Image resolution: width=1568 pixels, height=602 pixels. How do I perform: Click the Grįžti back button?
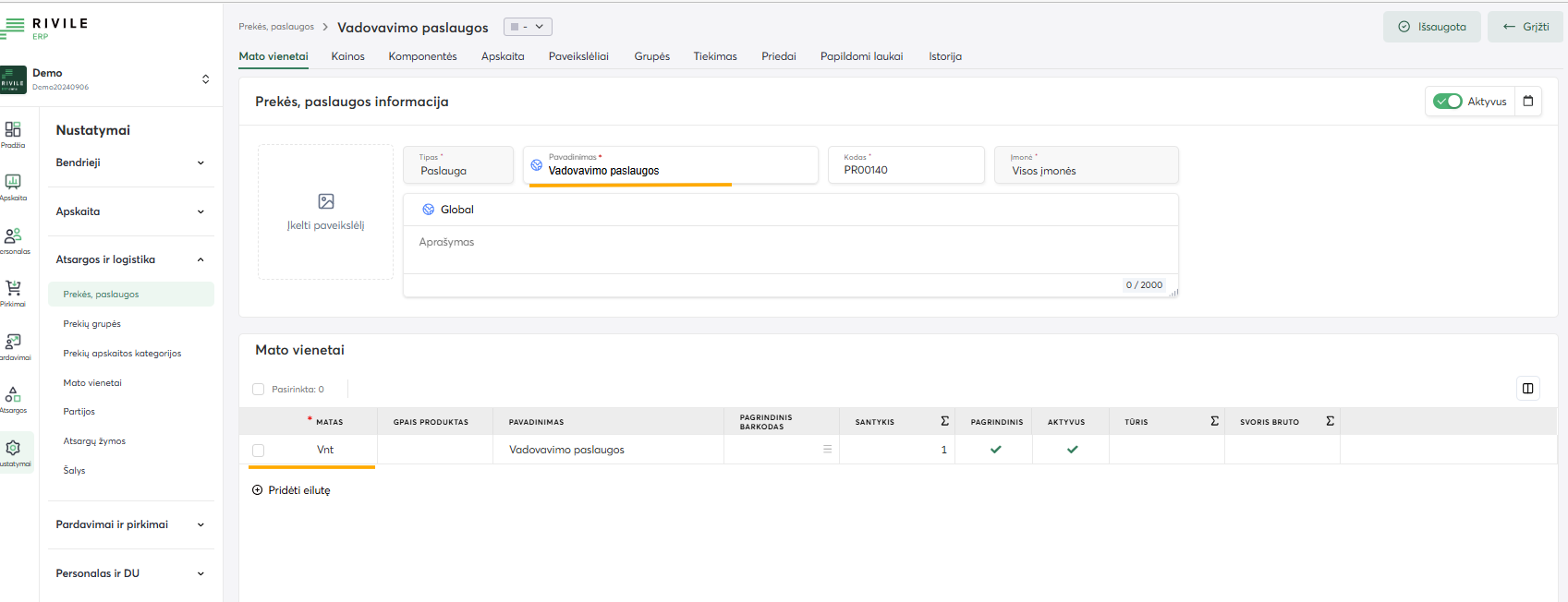1525,27
